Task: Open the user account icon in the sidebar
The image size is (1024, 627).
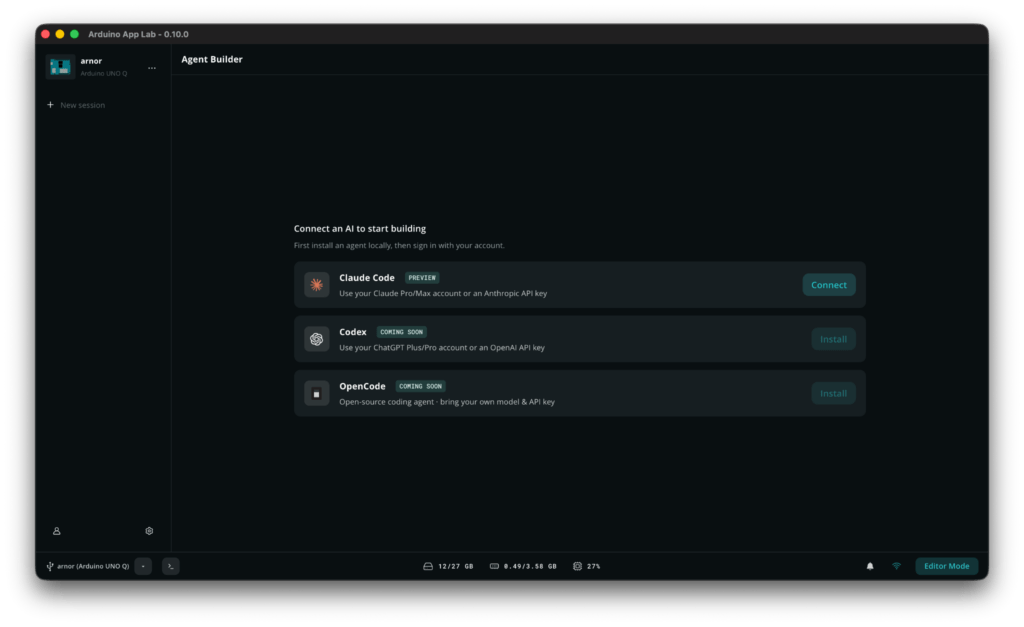Action: [57, 532]
